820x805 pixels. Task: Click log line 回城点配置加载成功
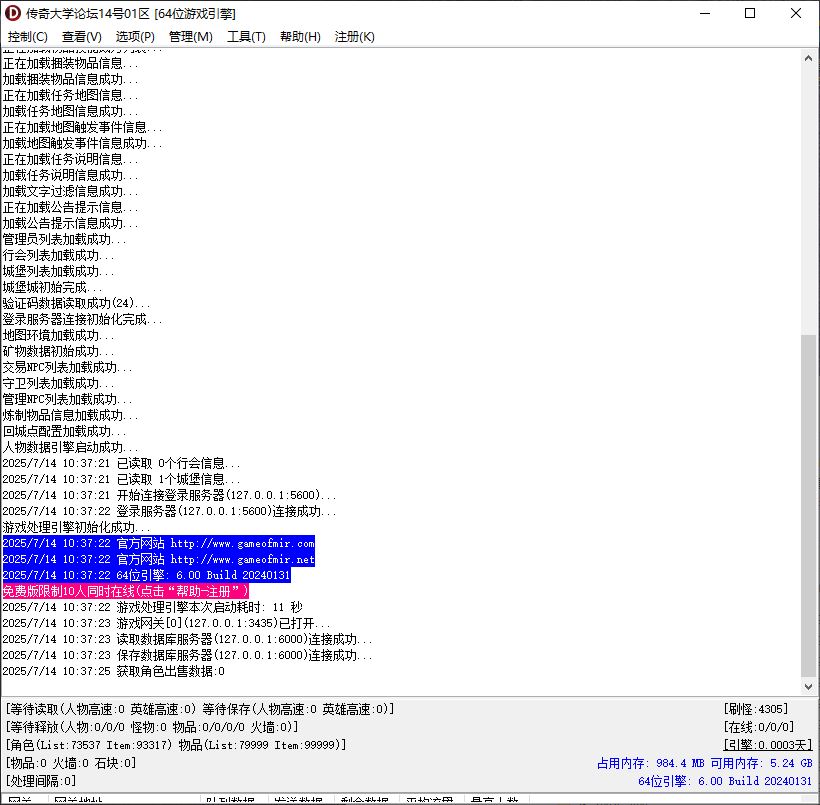coord(64,431)
